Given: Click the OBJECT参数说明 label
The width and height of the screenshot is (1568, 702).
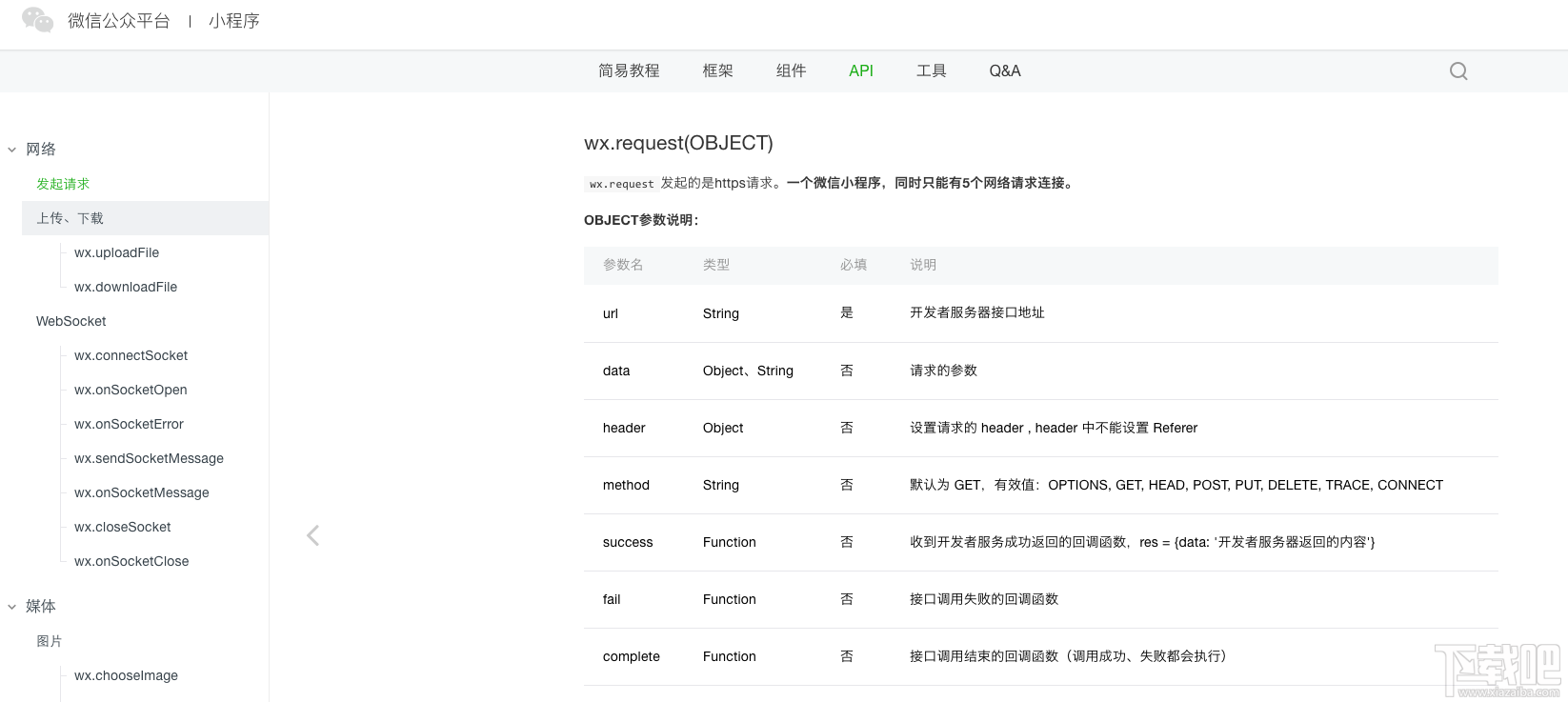Looking at the screenshot, I should coord(641,220).
